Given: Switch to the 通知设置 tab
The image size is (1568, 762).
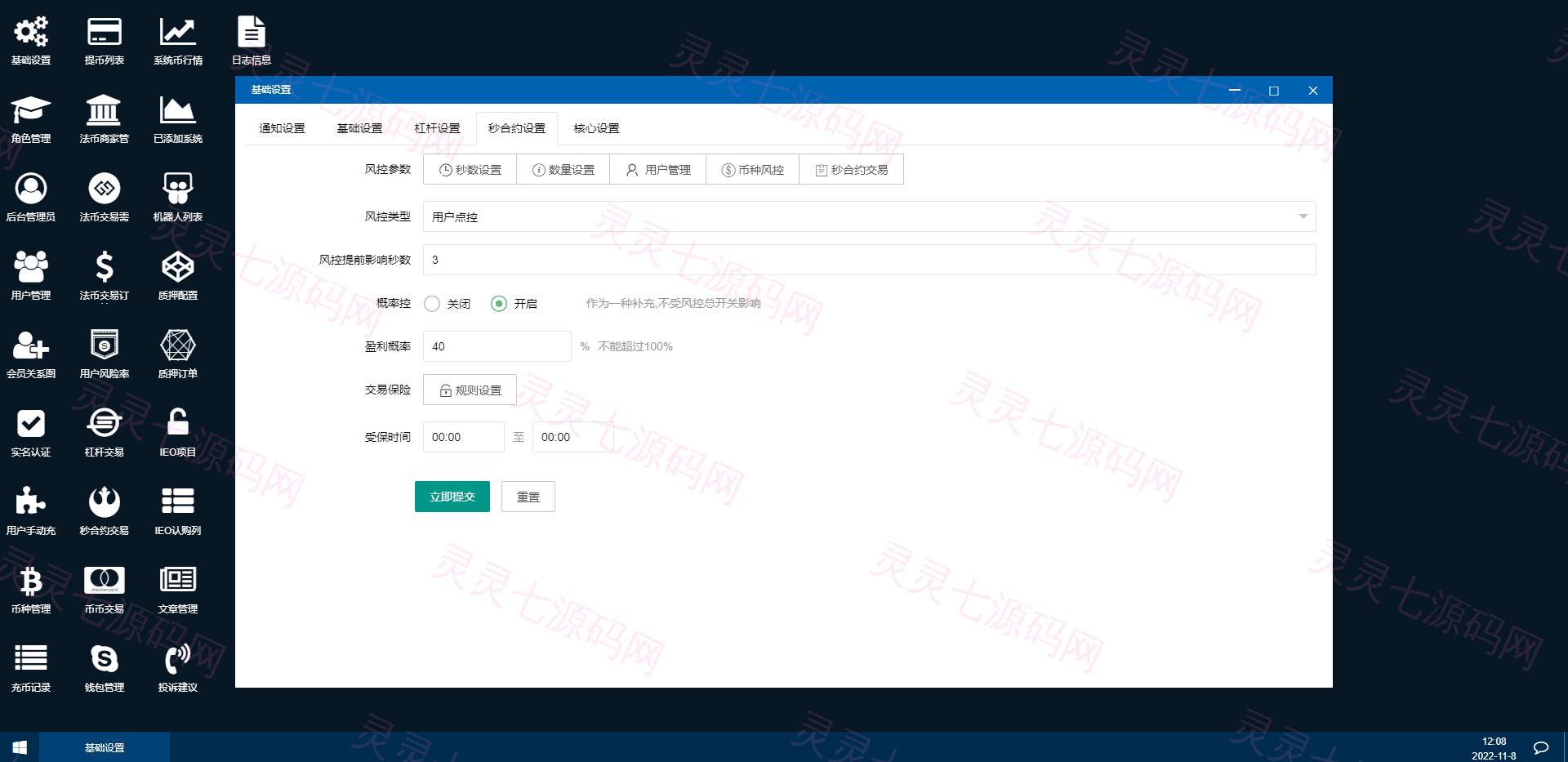Looking at the screenshot, I should (x=282, y=128).
